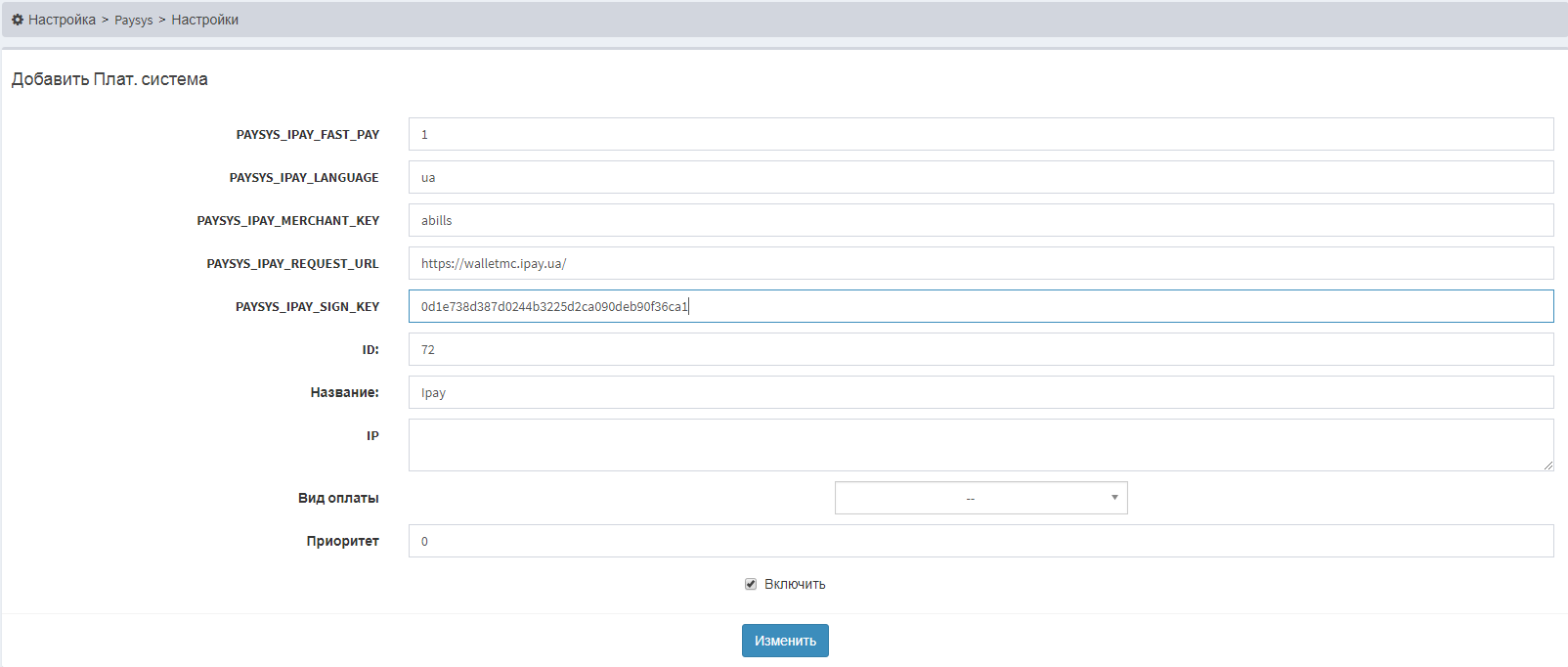Go to Paysys breadcrumb link
1568x667 pixels.
[x=134, y=20]
